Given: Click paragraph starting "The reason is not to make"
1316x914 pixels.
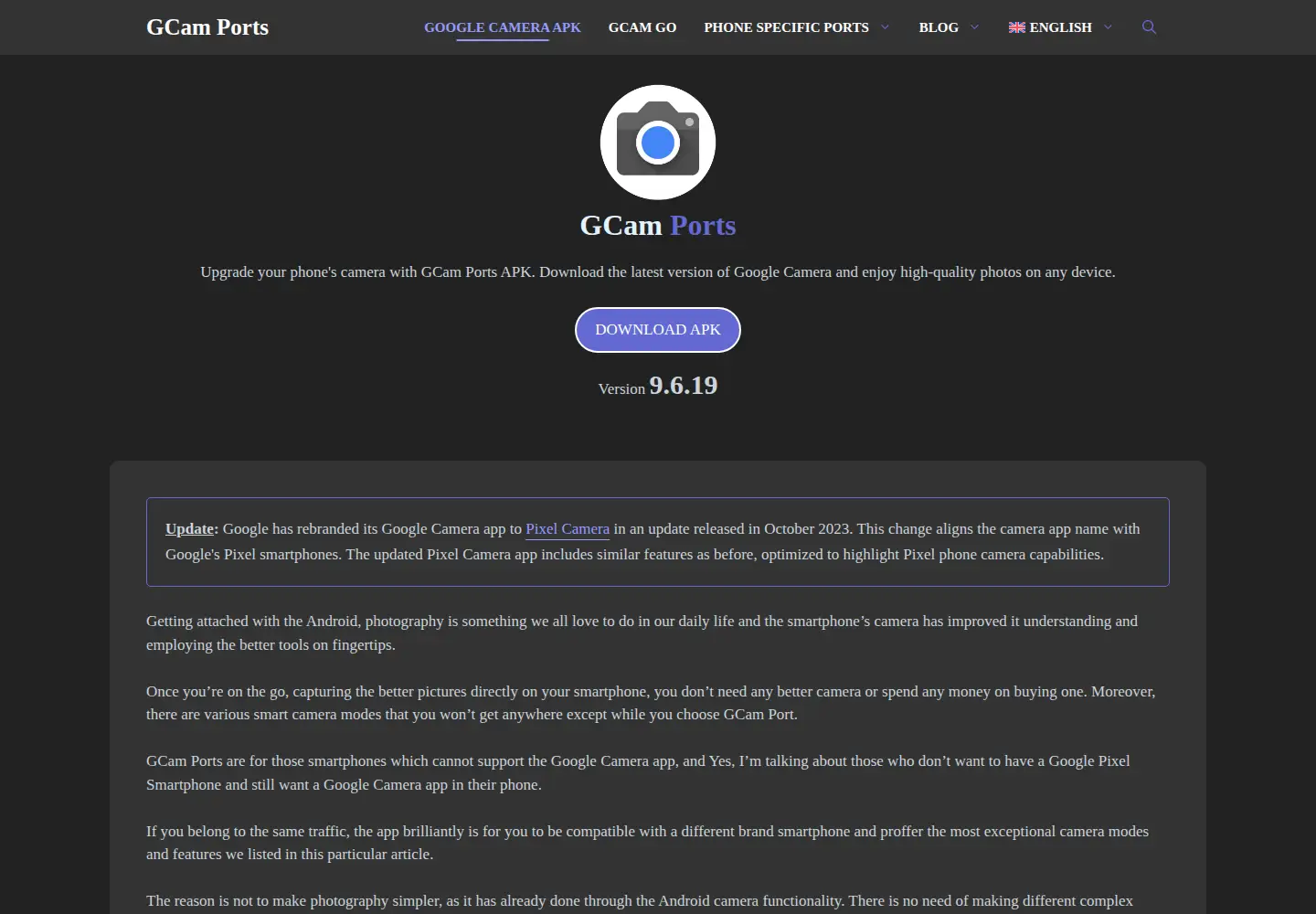Looking at the screenshot, I should pos(640,901).
